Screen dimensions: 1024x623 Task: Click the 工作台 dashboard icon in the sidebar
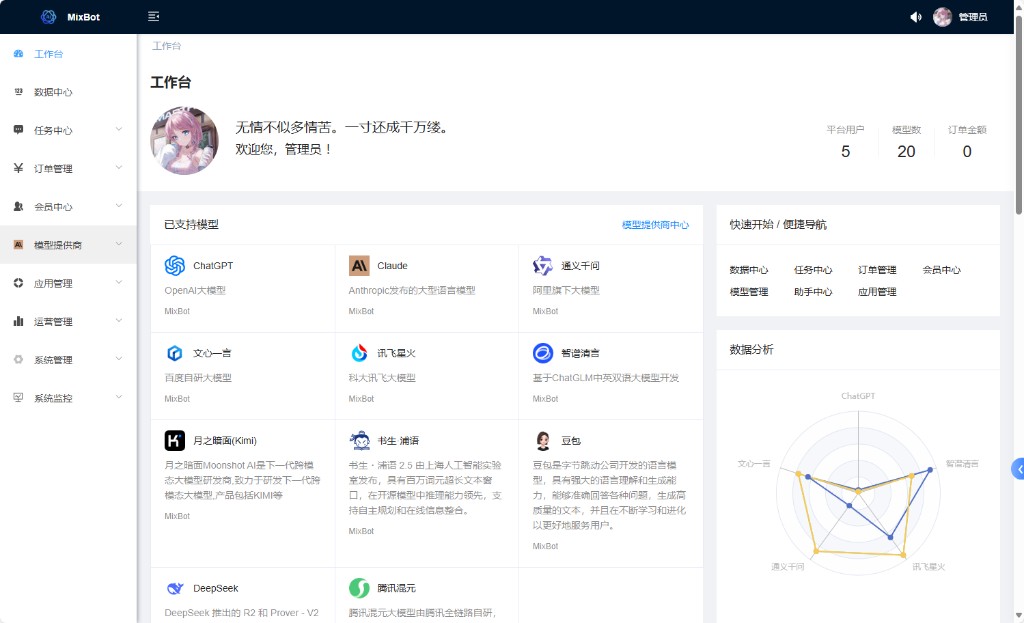pyautogui.click(x=18, y=54)
